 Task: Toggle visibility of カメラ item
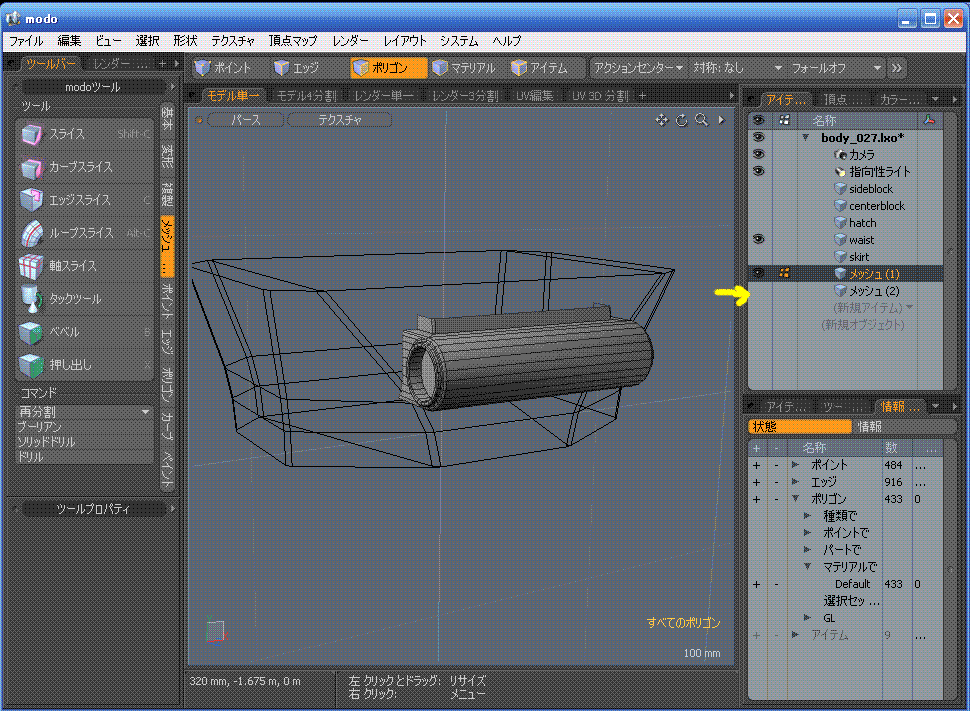758,155
